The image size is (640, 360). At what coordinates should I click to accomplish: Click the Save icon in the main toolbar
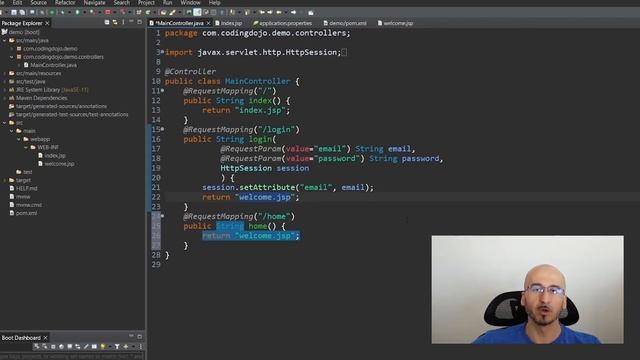coord(14,12)
